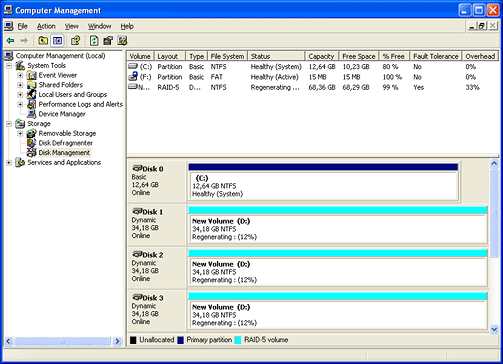Select the RAID-5 volume row icon
The image size is (503, 364).
pos(133,87)
